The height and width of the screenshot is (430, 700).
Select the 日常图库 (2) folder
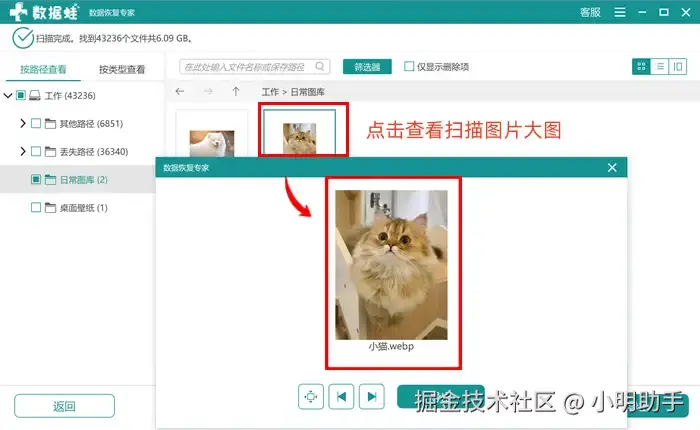(83, 180)
